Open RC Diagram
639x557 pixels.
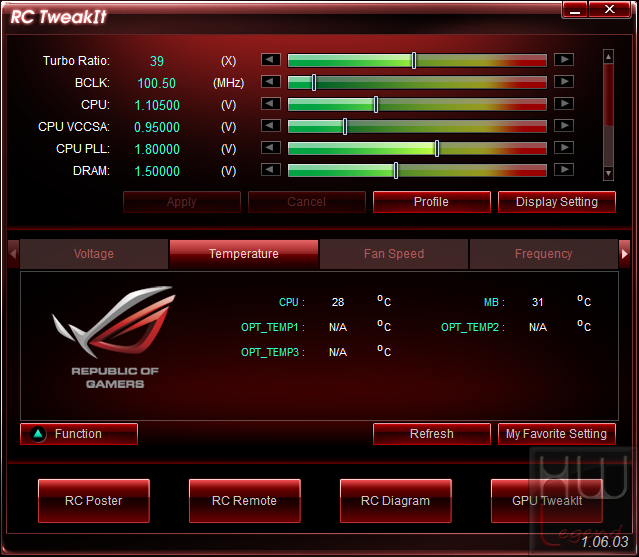pos(396,501)
